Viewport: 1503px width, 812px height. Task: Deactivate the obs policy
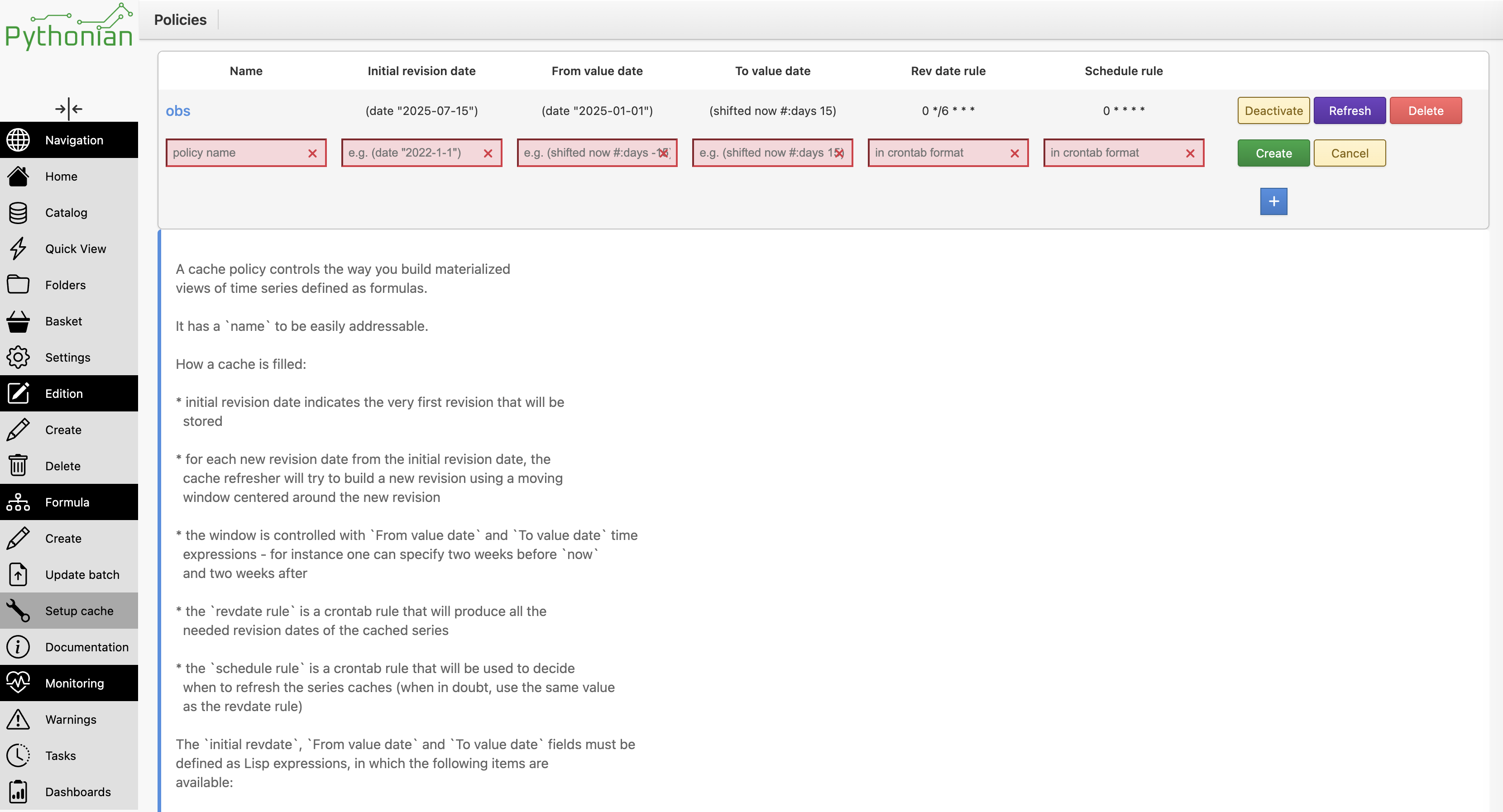(x=1273, y=110)
